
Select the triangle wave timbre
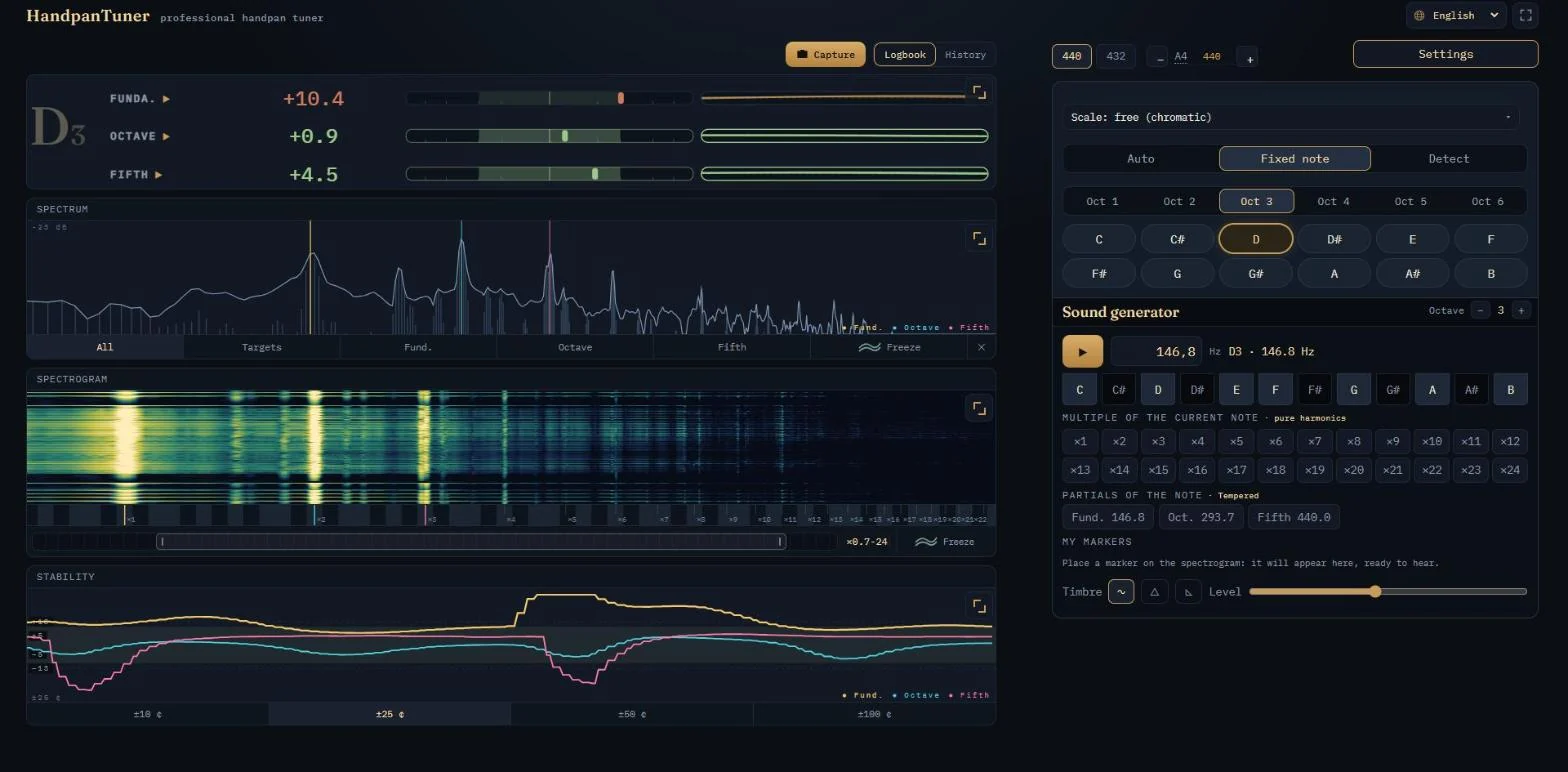point(1154,591)
